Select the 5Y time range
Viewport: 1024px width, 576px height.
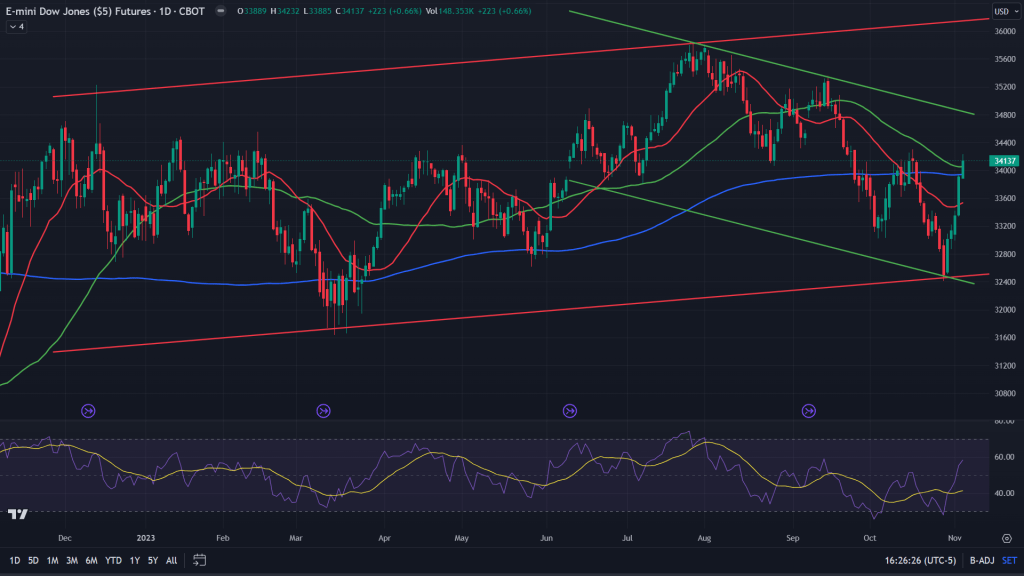pyautogui.click(x=153, y=560)
